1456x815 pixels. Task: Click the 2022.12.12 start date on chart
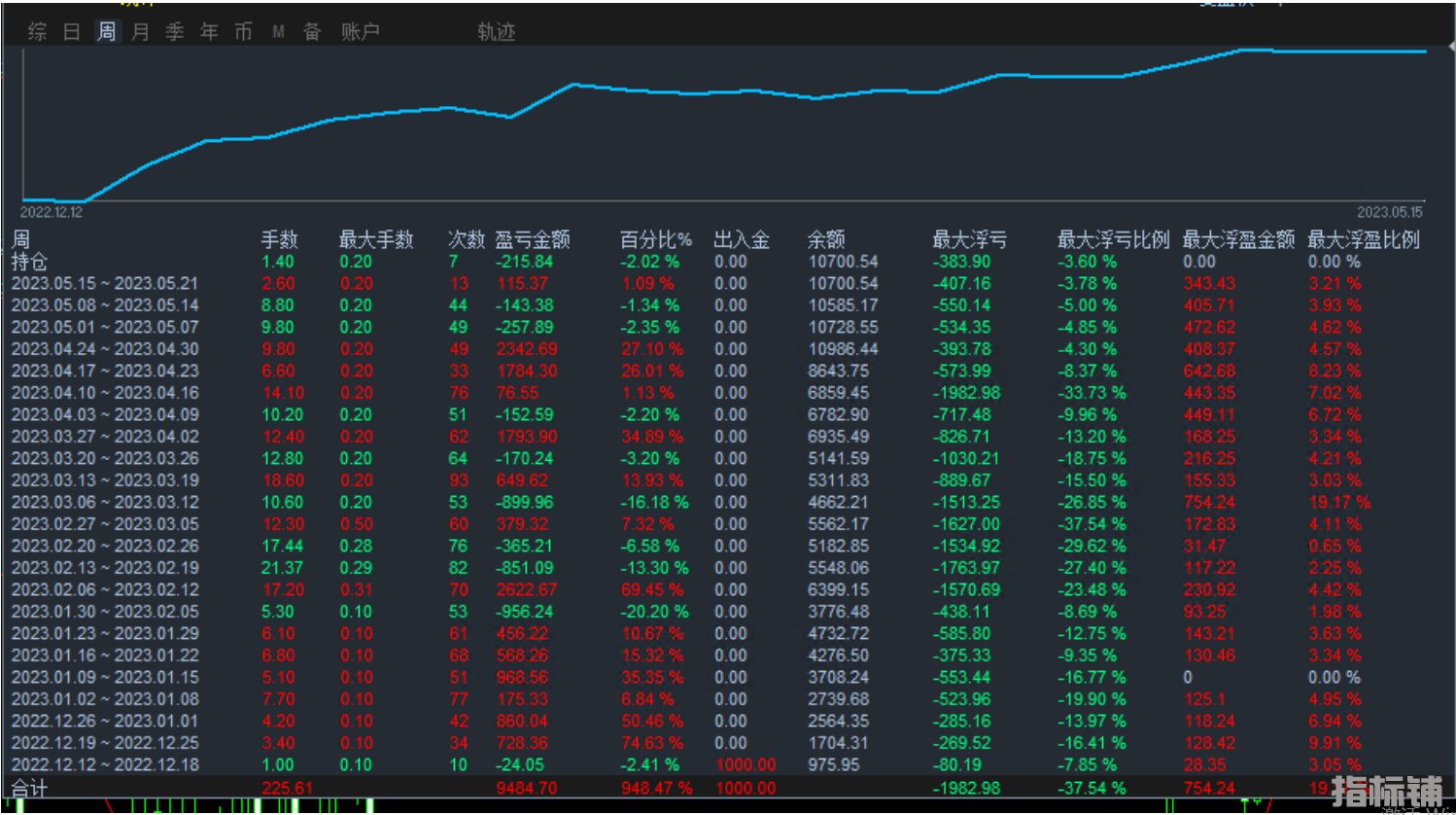52,212
